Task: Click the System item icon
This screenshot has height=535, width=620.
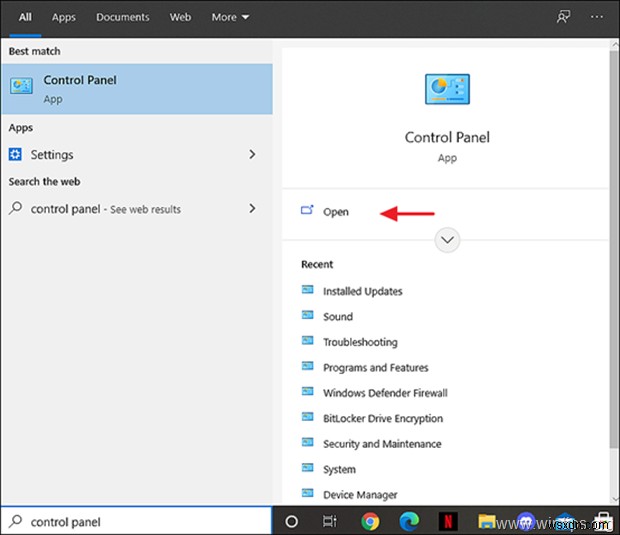Action: click(308, 467)
